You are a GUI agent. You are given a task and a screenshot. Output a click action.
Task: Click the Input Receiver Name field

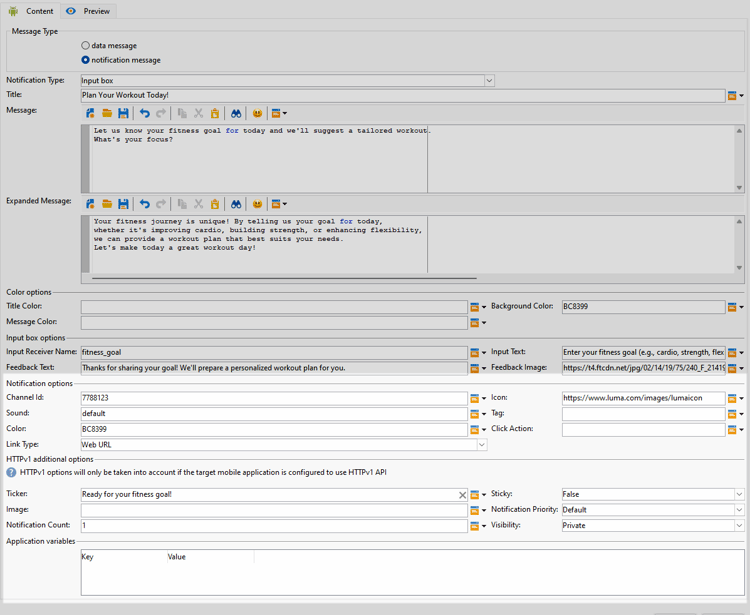[x=274, y=352]
